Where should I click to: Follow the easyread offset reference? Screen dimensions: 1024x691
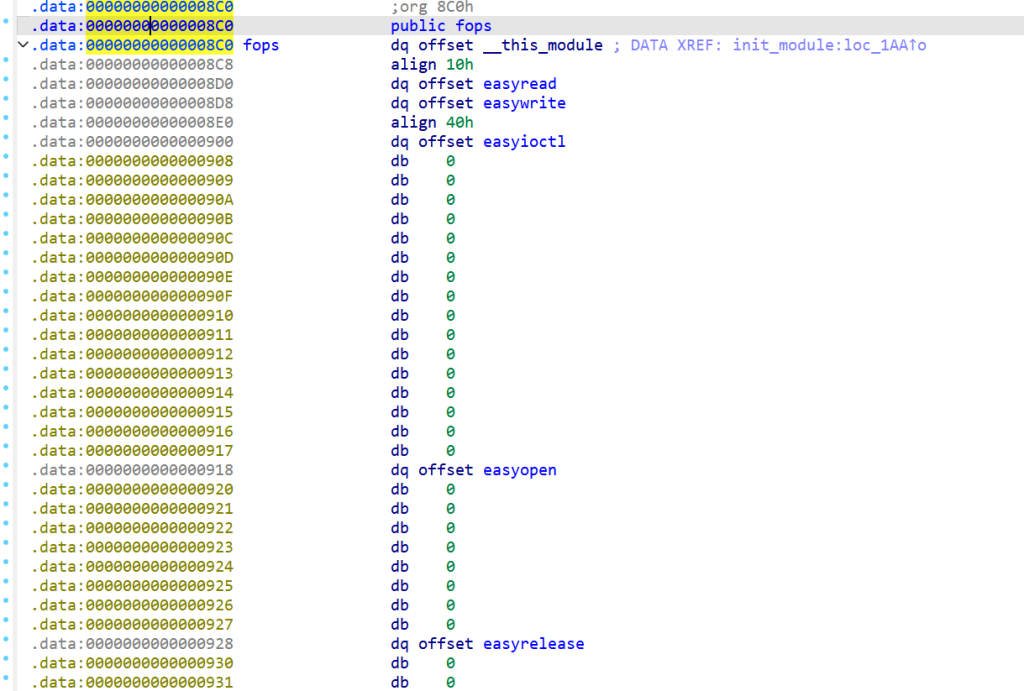(520, 84)
